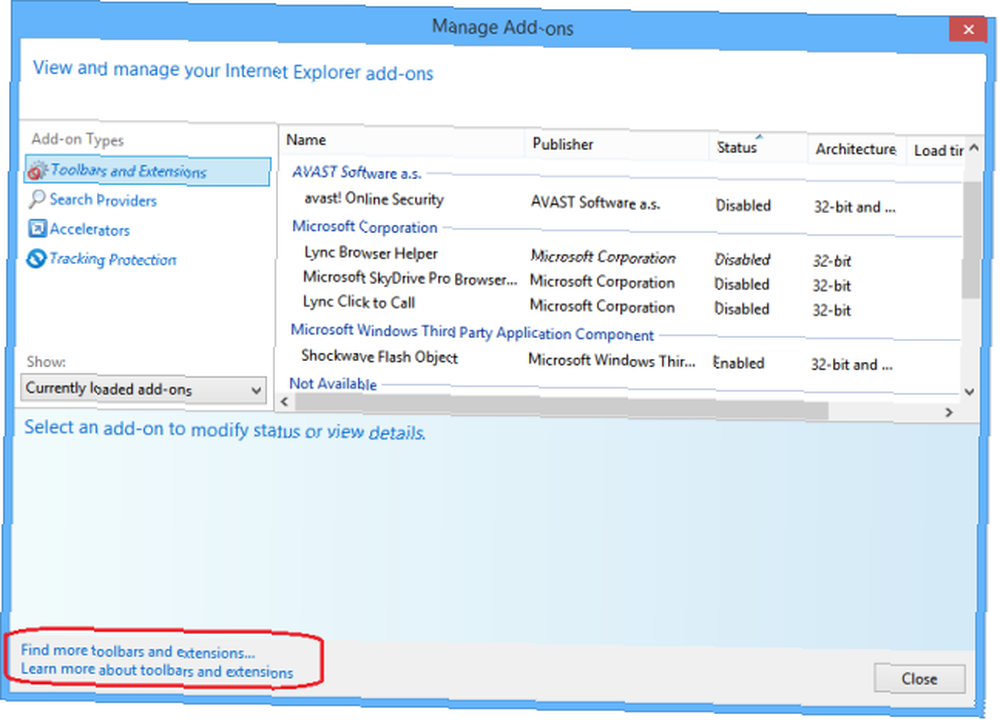Click the vertical scrollbar thumb
The width and height of the screenshot is (1000, 720).
click(x=971, y=239)
